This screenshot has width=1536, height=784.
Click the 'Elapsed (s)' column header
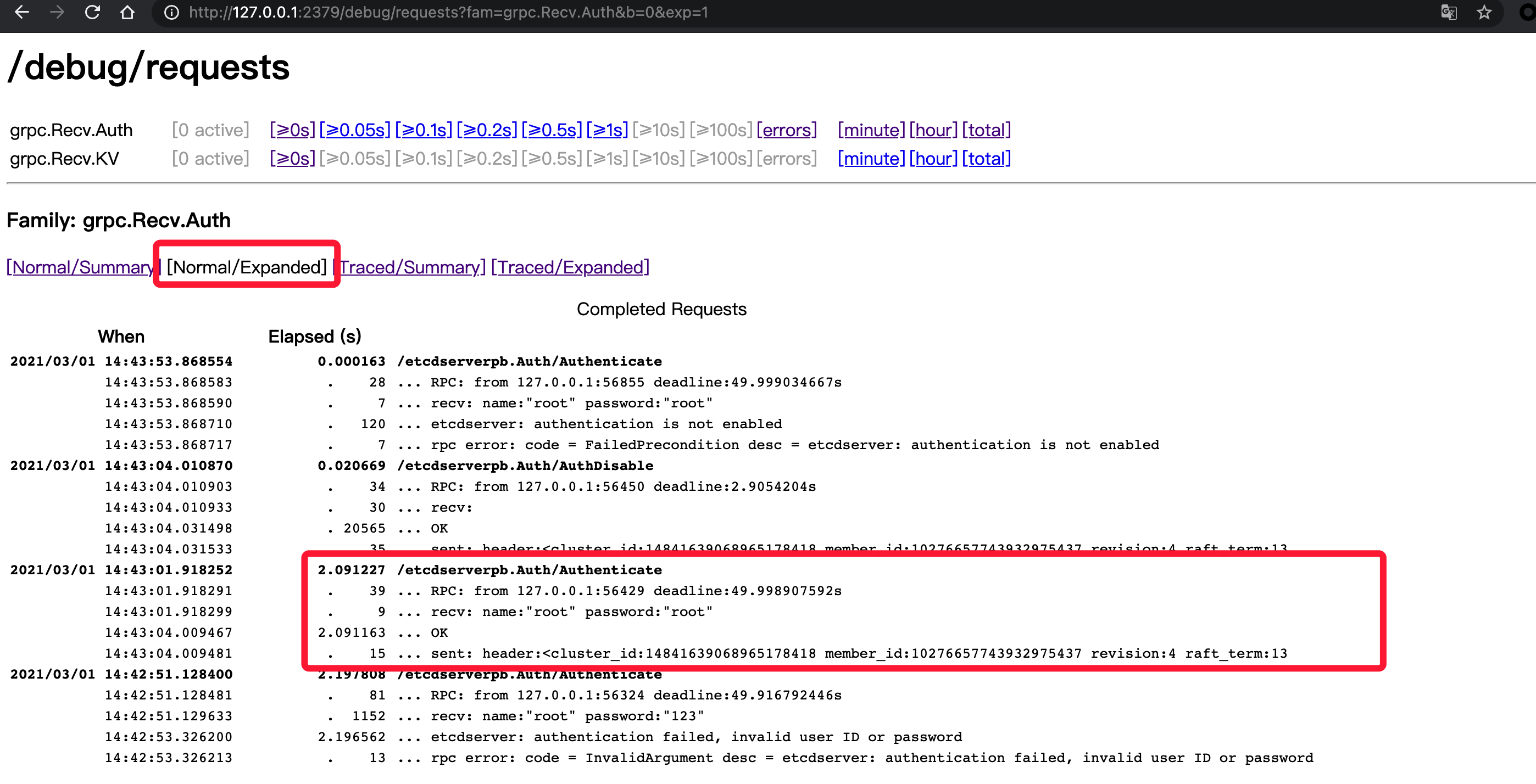coord(315,337)
